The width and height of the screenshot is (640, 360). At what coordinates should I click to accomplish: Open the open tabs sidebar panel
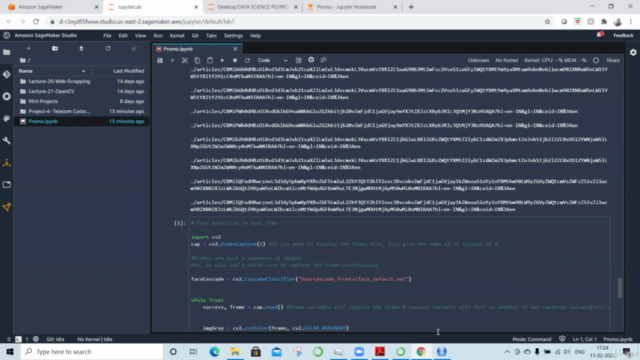[7, 184]
